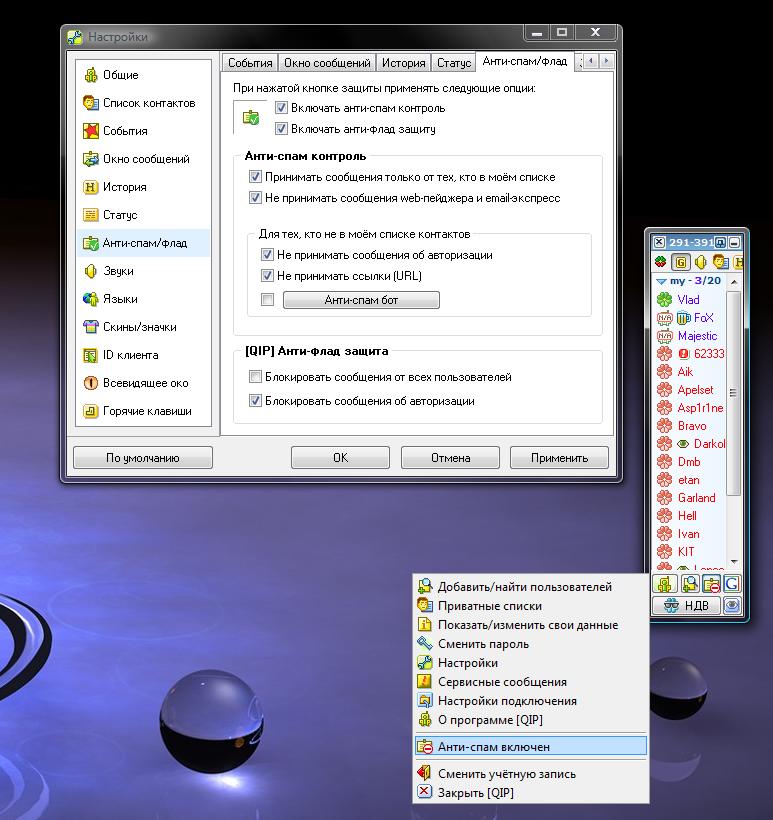This screenshot has width=773, height=820.
Task: Open the Скины/значки settings section
Action: 143,327
